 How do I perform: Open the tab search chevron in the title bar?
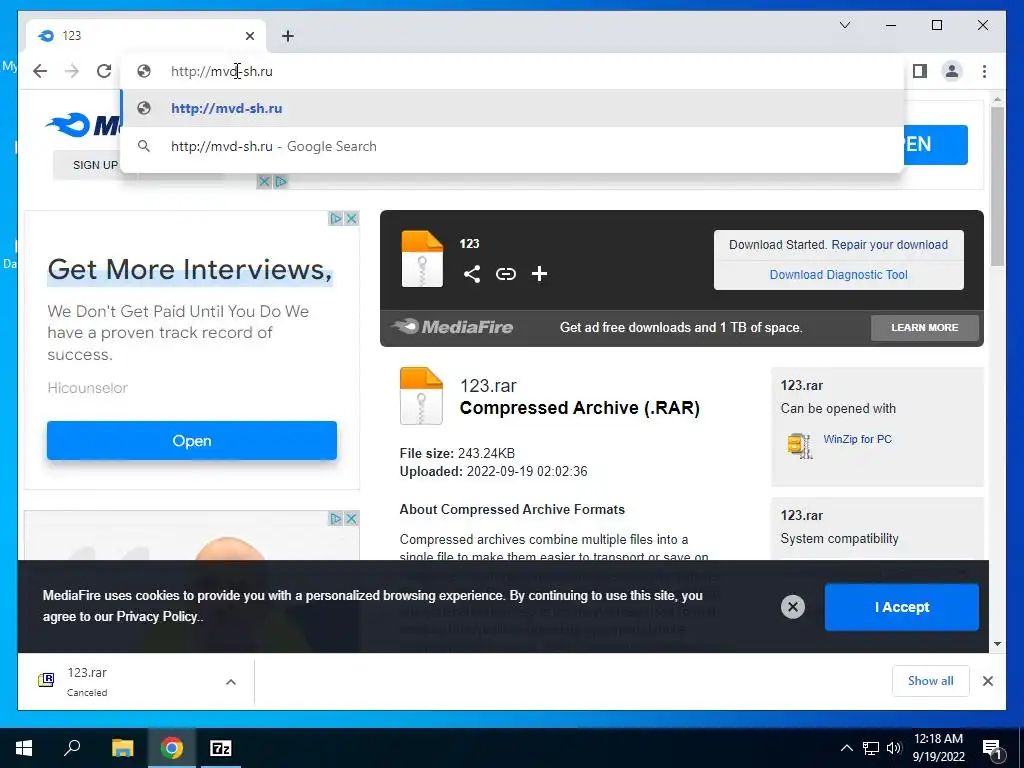(844, 25)
